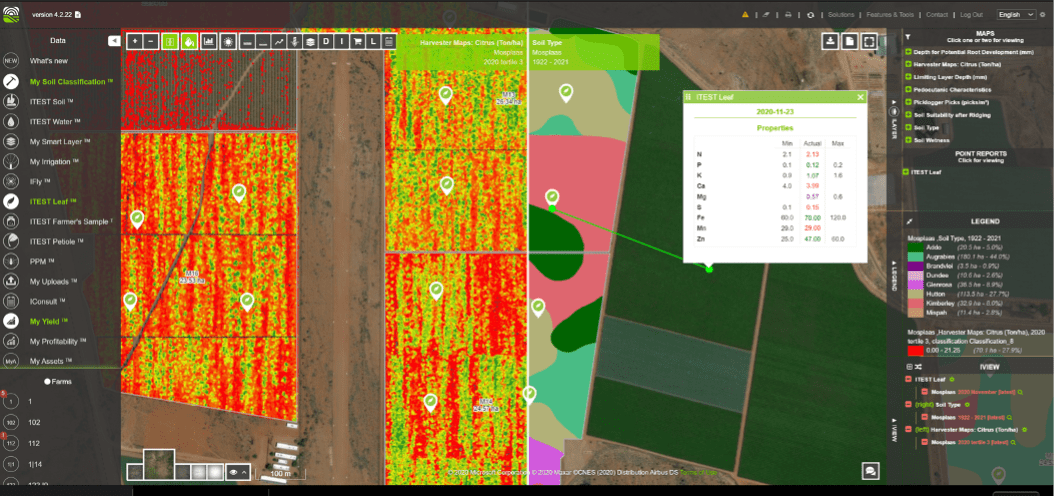The height and width of the screenshot is (496, 1057).
Task: Open My Smart Layer module
Action: coord(60,142)
